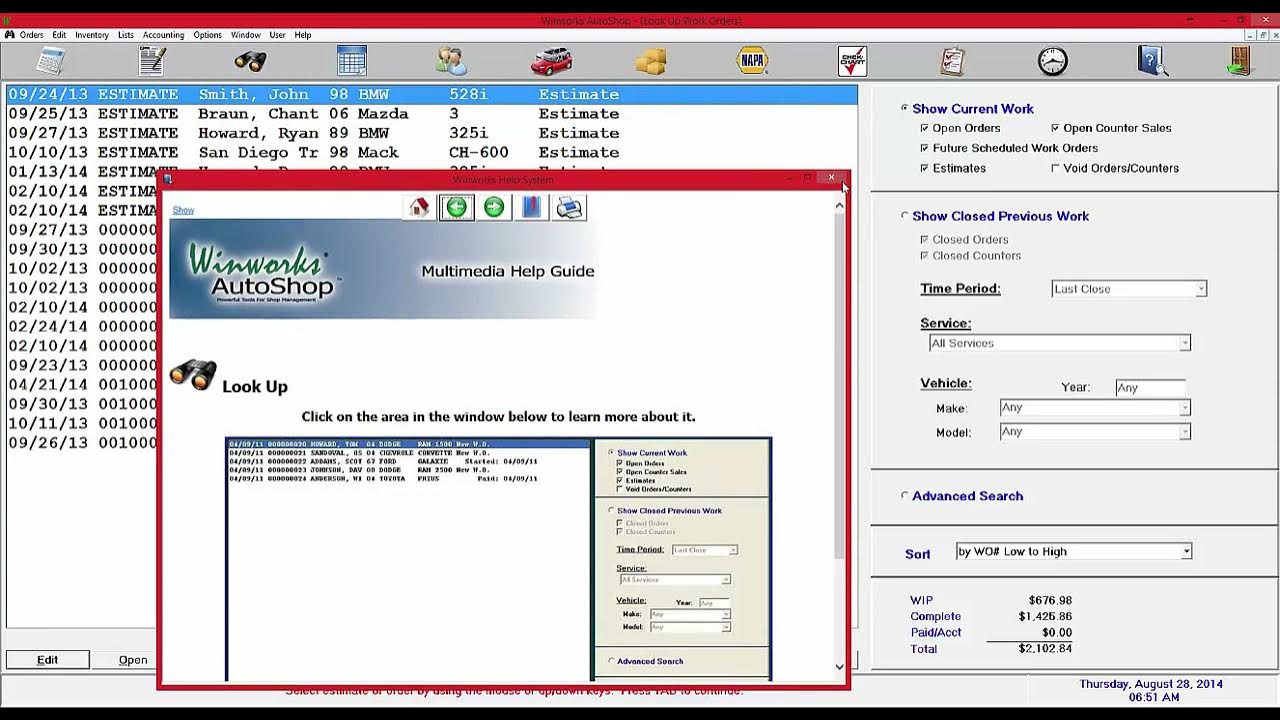Click the exit door icon
The image size is (1280, 720).
1240,61
